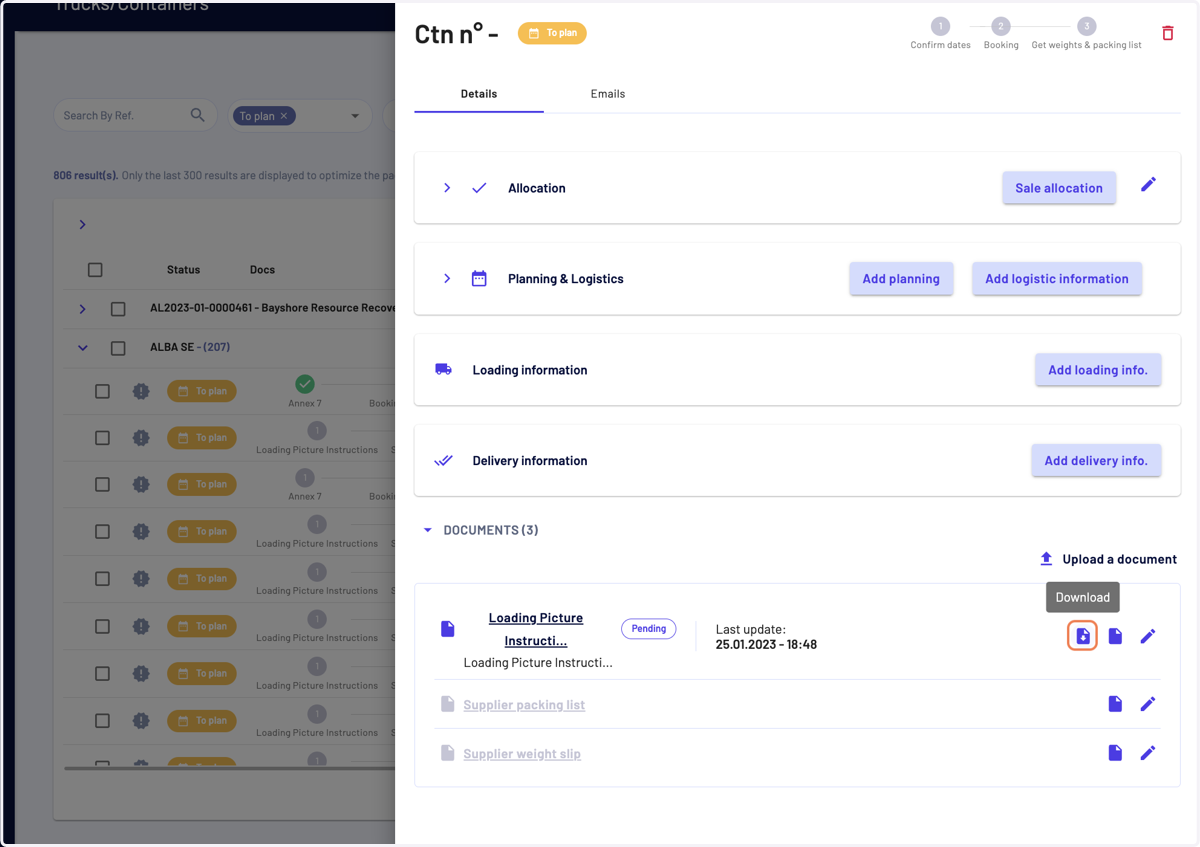This screenshot has height=847, width=1200.
Task: Expand the Allocation section
Action: coord(447,188)
